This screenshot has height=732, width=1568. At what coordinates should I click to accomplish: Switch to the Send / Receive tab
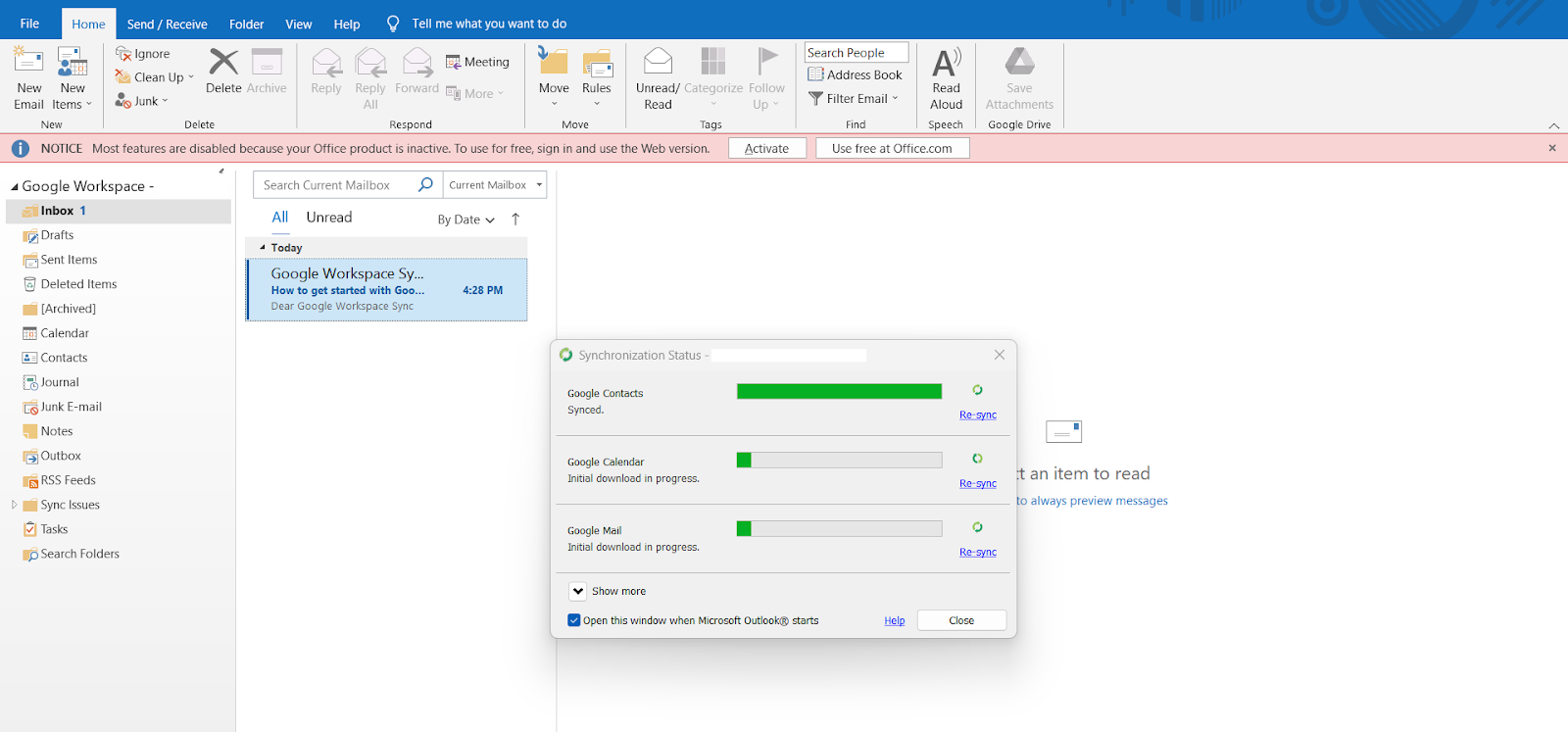pyautogui.click(x=167, y=24)
